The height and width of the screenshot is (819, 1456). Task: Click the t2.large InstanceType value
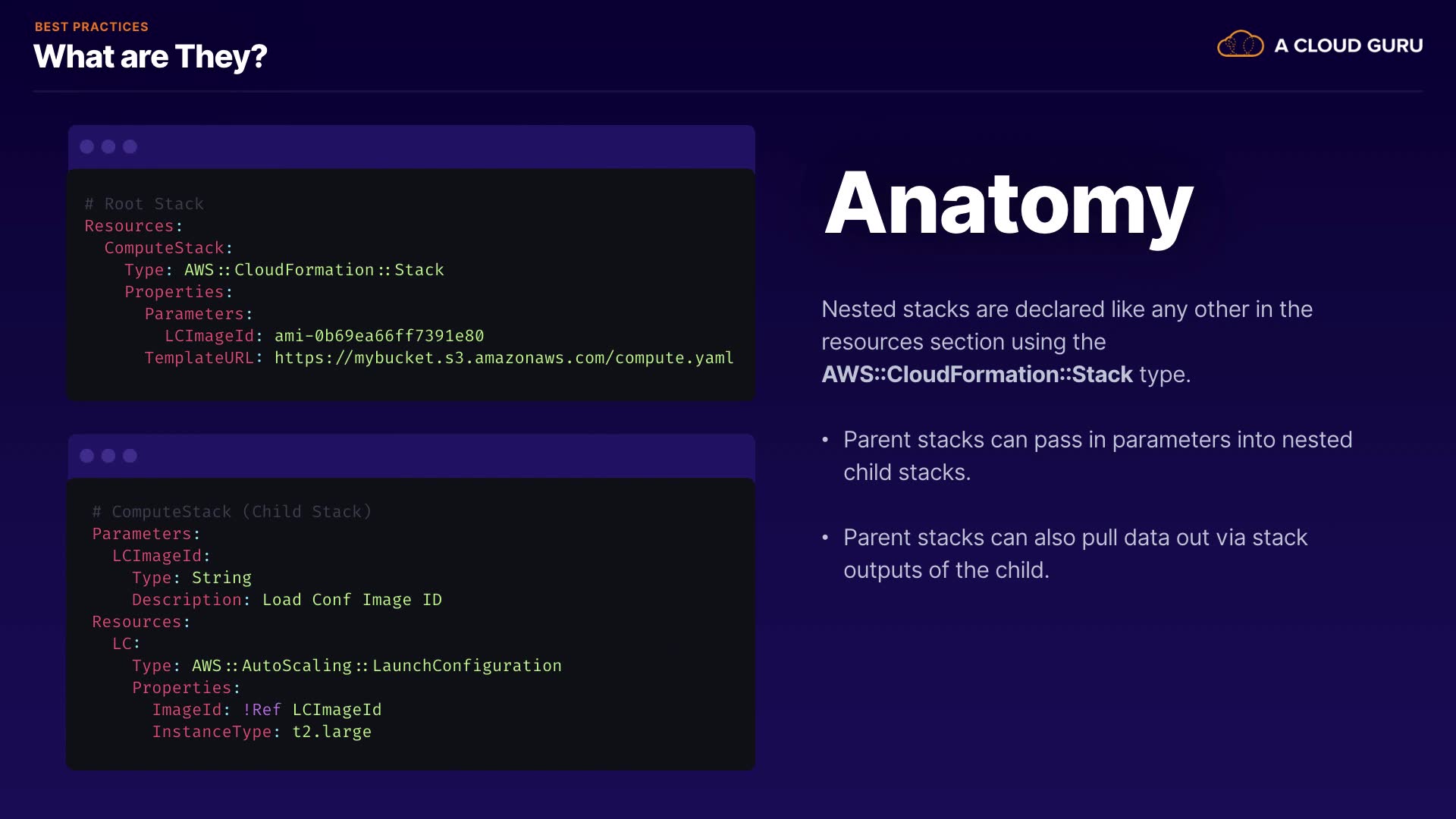pyautogui.click(x=332, y=732)
